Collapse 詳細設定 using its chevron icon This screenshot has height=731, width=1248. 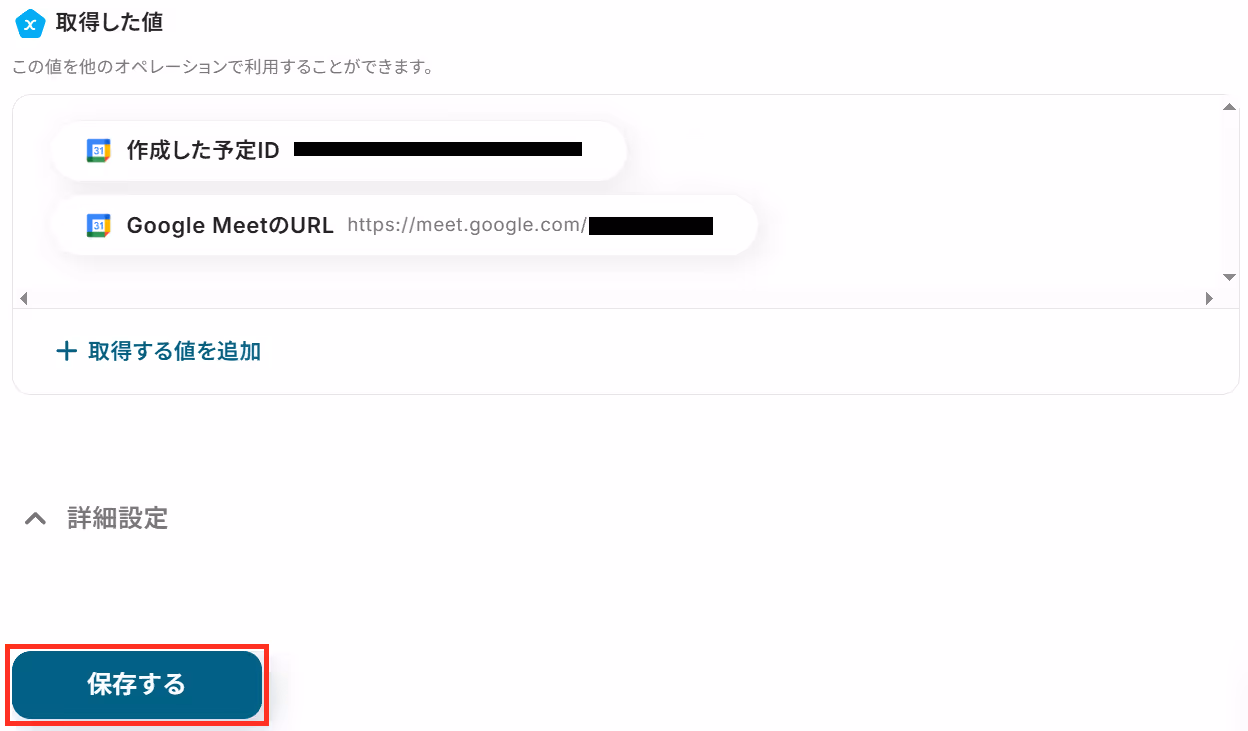point(35,518)
